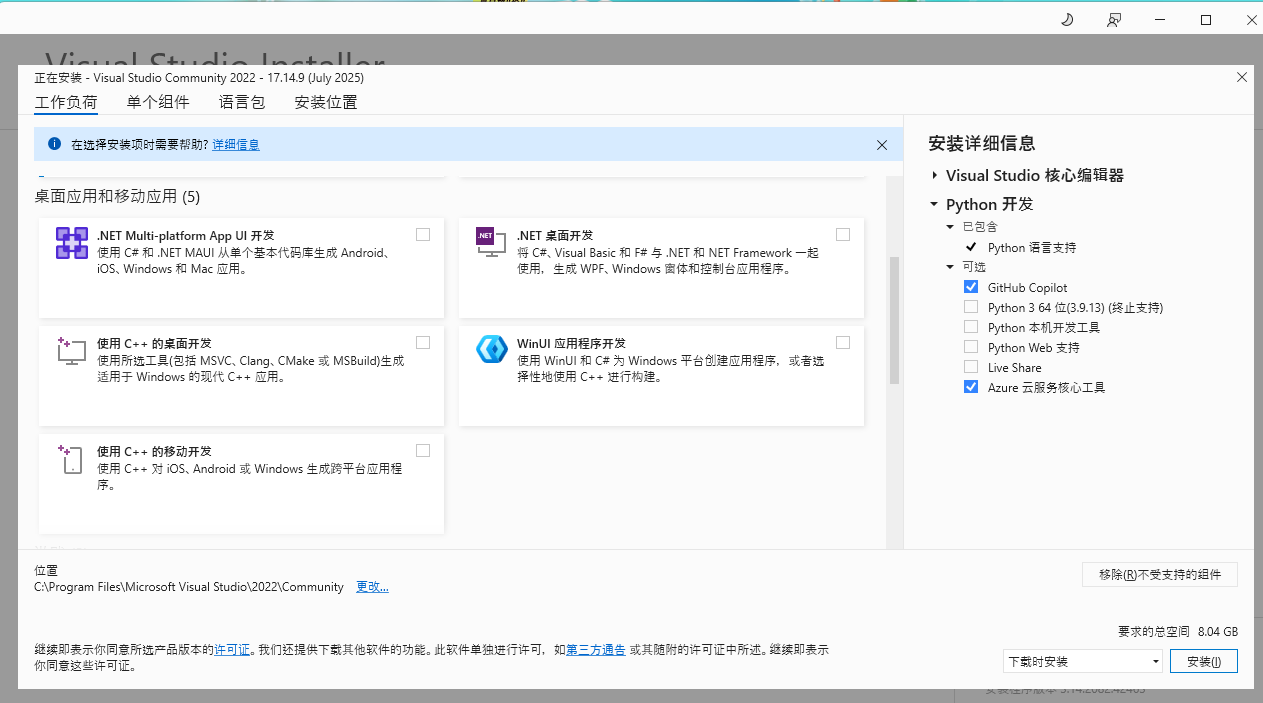Click the .NET MAUI workload icon

click(72, 243)
